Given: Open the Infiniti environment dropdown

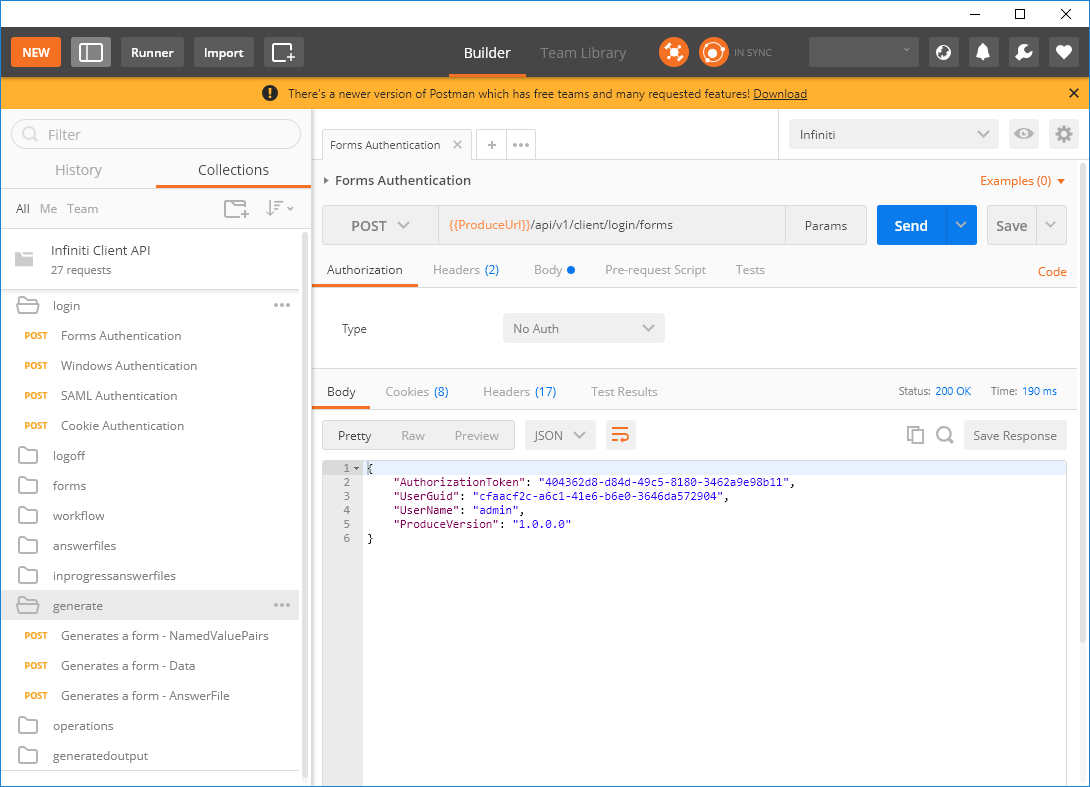Looking at the screenshot, I should click(x=893, y=134).
